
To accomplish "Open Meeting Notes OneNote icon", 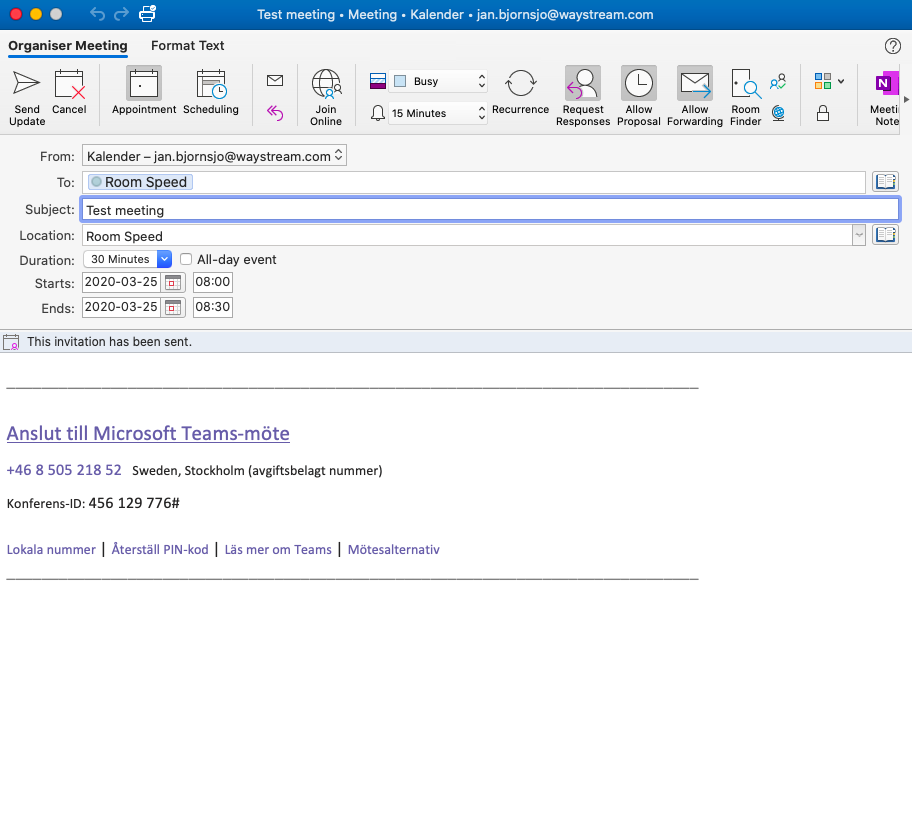I will pos(886,83).
